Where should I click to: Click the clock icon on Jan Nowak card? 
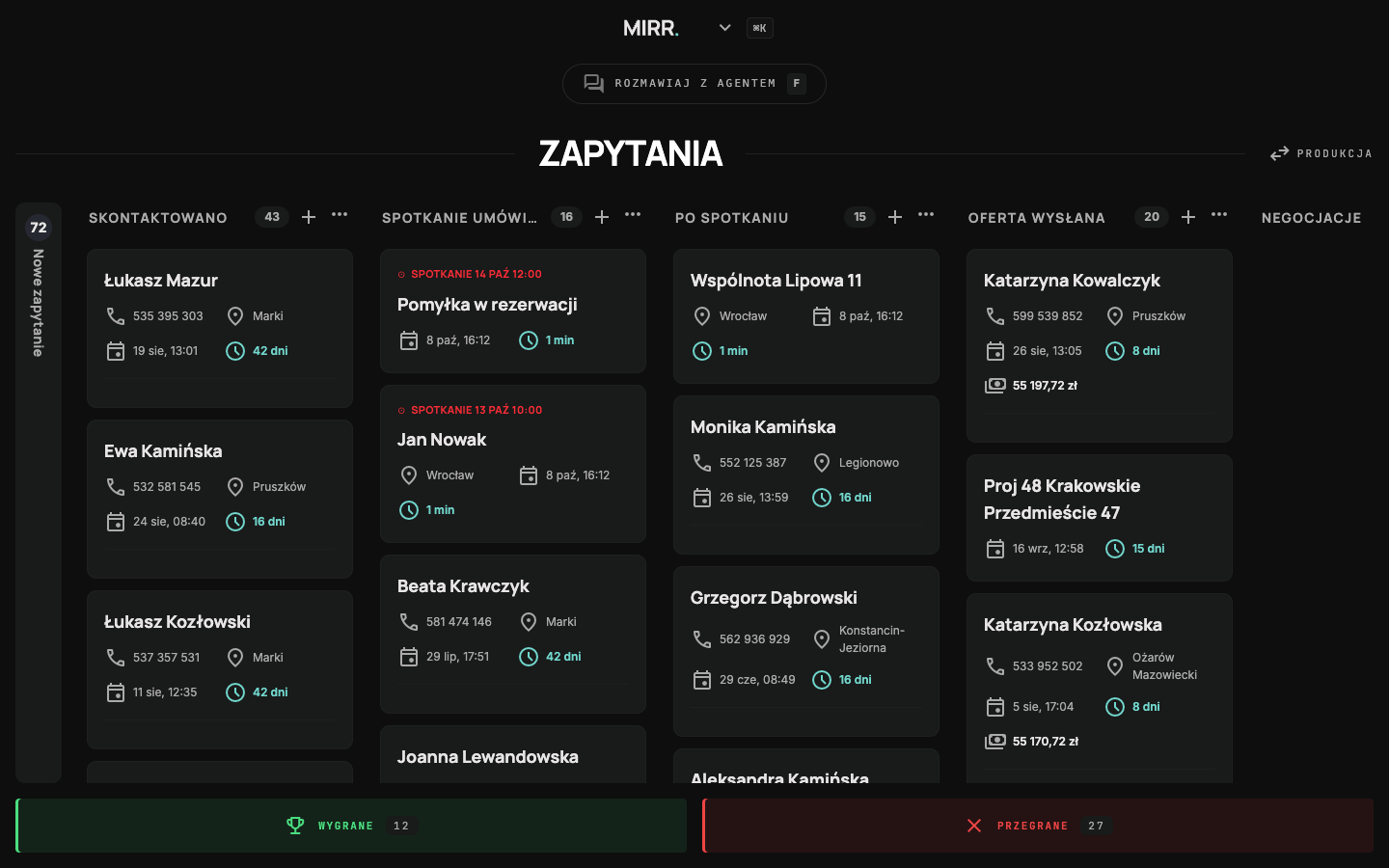[x=409, y=510]
